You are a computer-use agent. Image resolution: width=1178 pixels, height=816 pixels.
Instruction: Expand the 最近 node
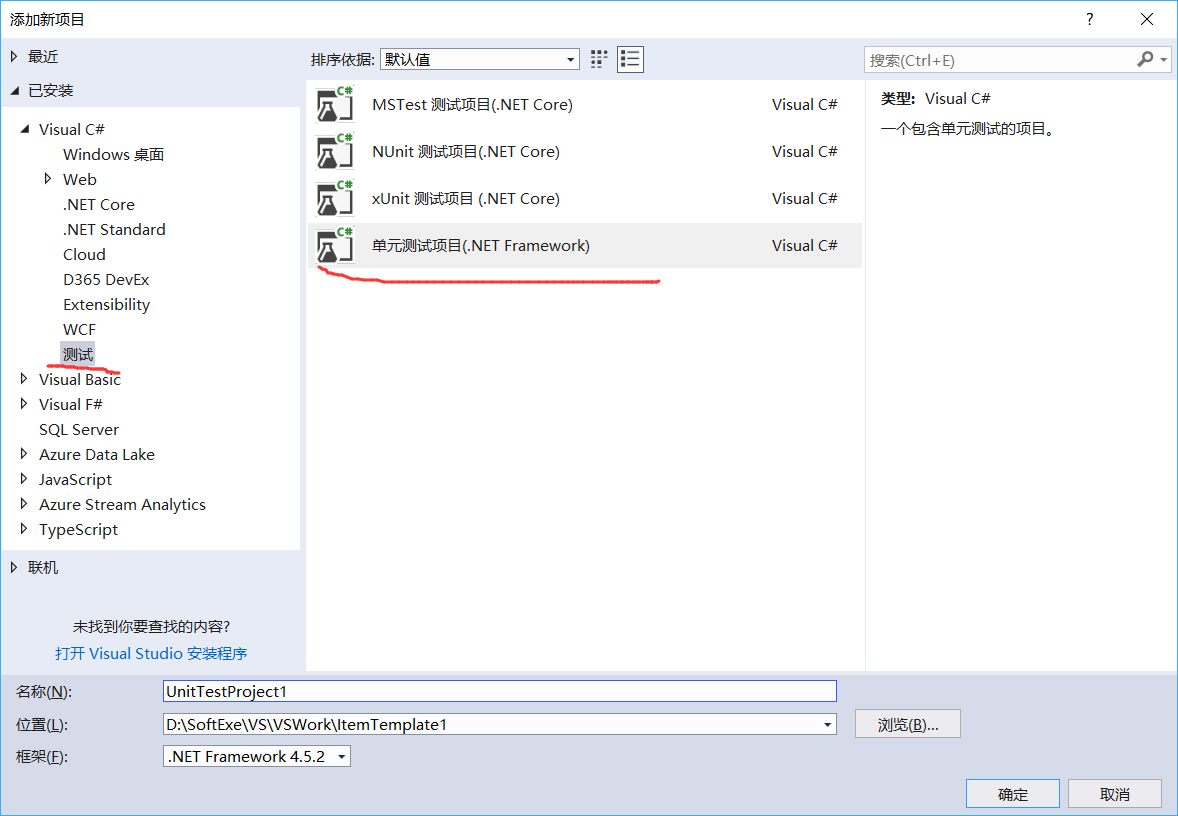pos(14,56)
